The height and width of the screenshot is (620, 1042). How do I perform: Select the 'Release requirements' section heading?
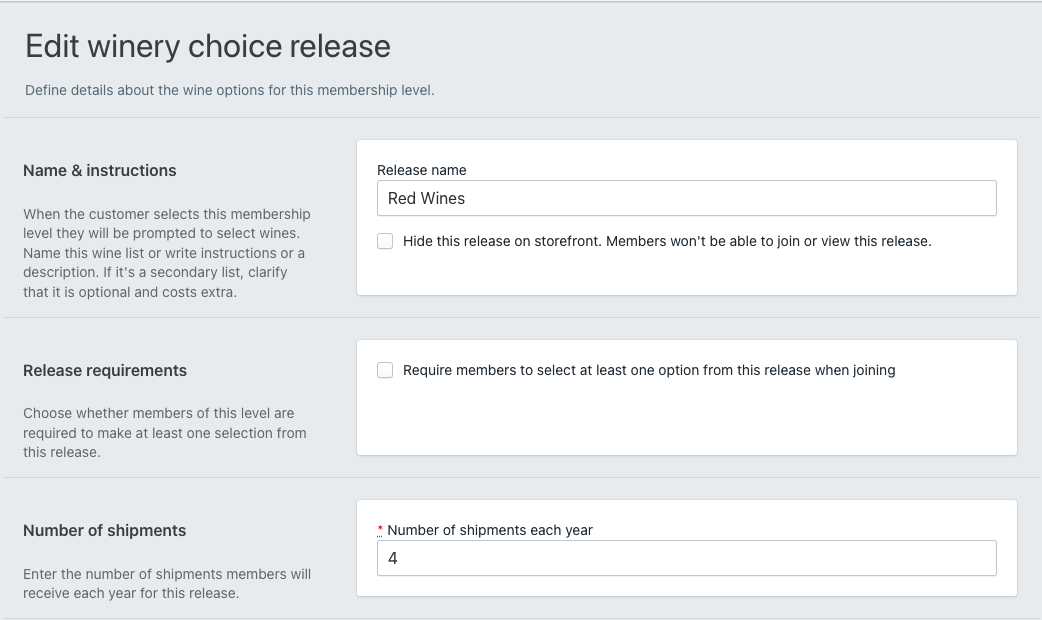click(x=105, y=371)
